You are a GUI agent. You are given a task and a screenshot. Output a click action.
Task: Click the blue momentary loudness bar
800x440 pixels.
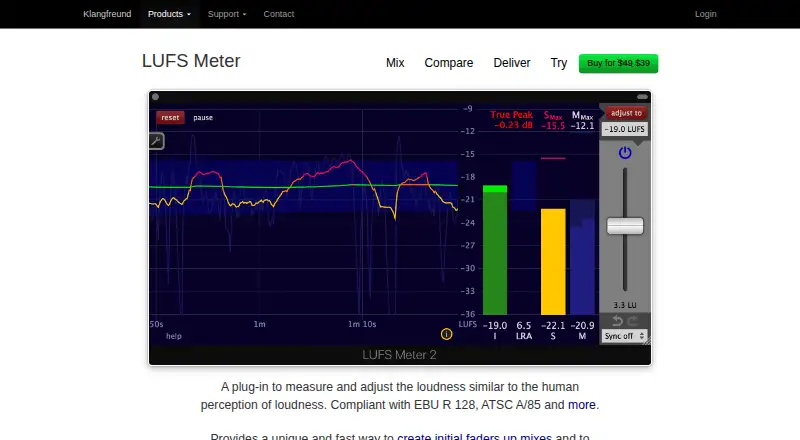point(582,257)
